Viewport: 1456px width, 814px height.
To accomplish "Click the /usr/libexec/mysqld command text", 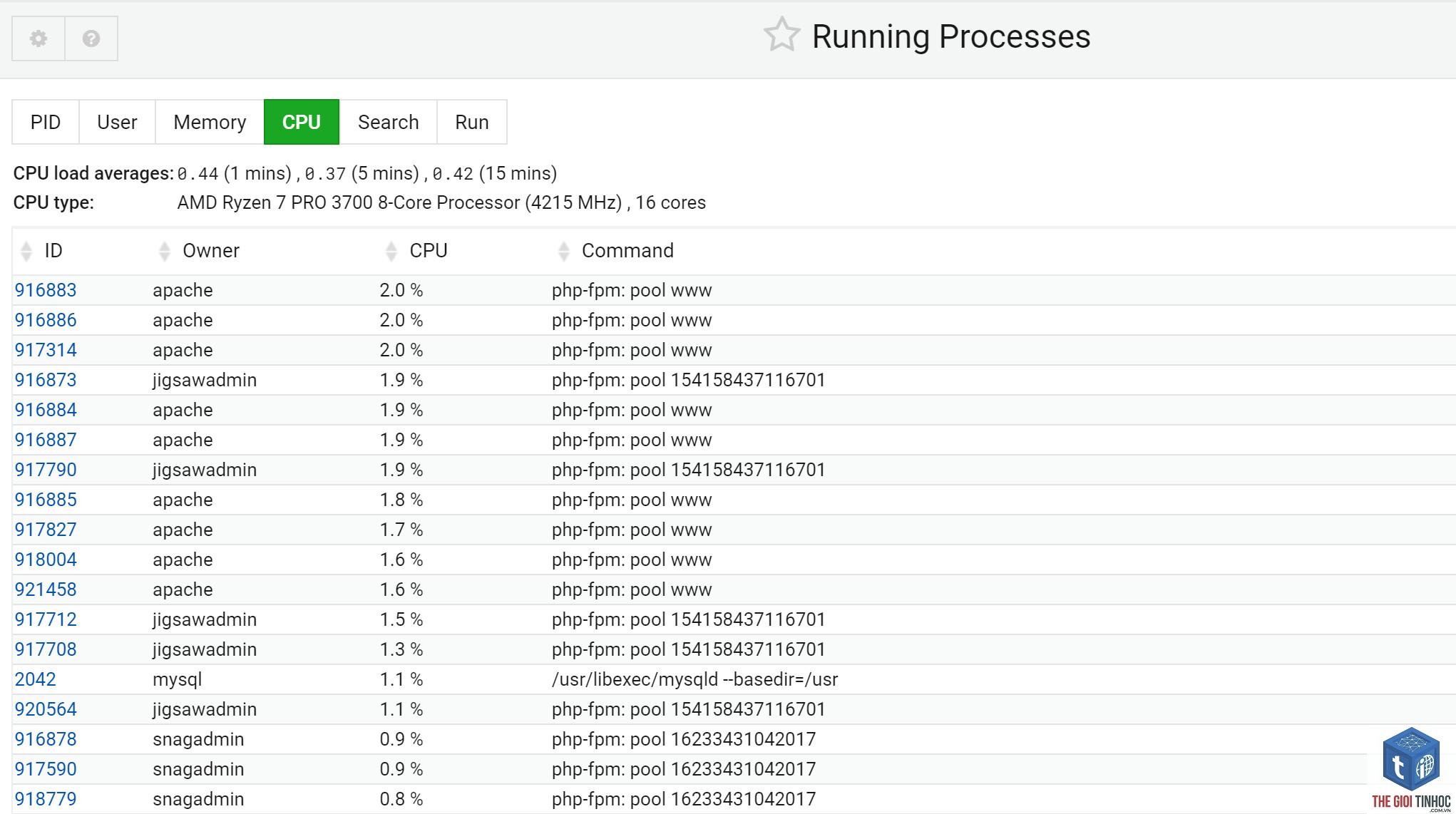I will click(x=694, y=680).
